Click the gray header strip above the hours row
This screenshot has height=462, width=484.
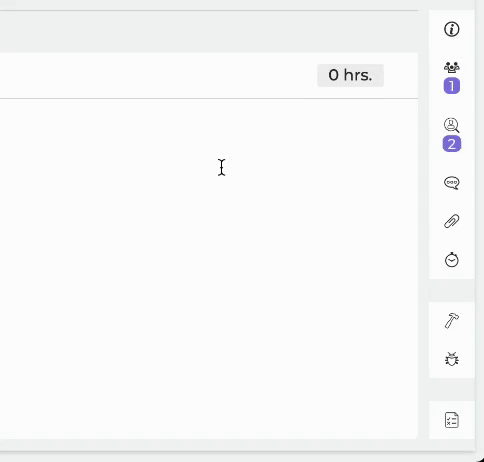[209, 32]
